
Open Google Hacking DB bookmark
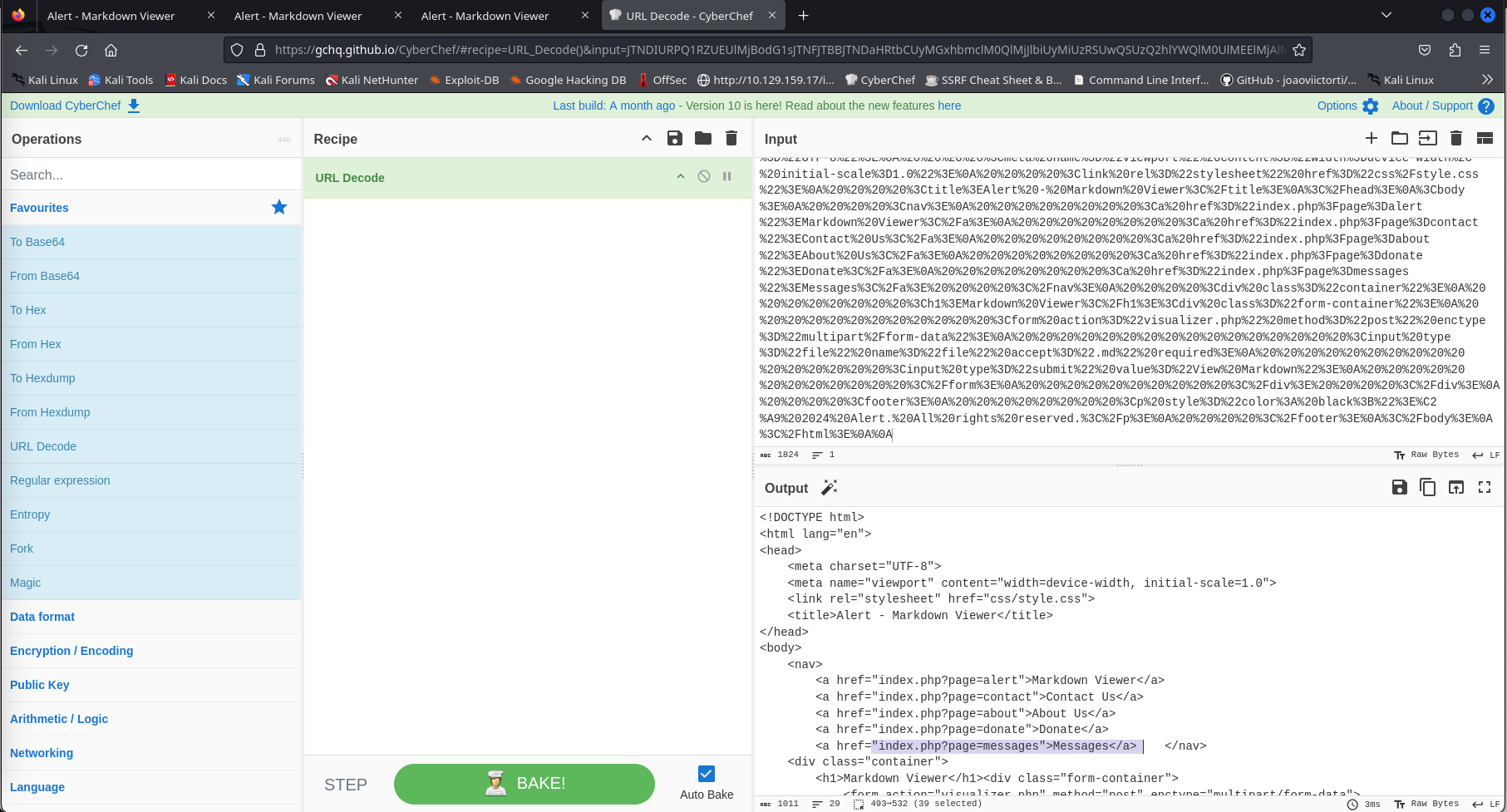point(568,80)
